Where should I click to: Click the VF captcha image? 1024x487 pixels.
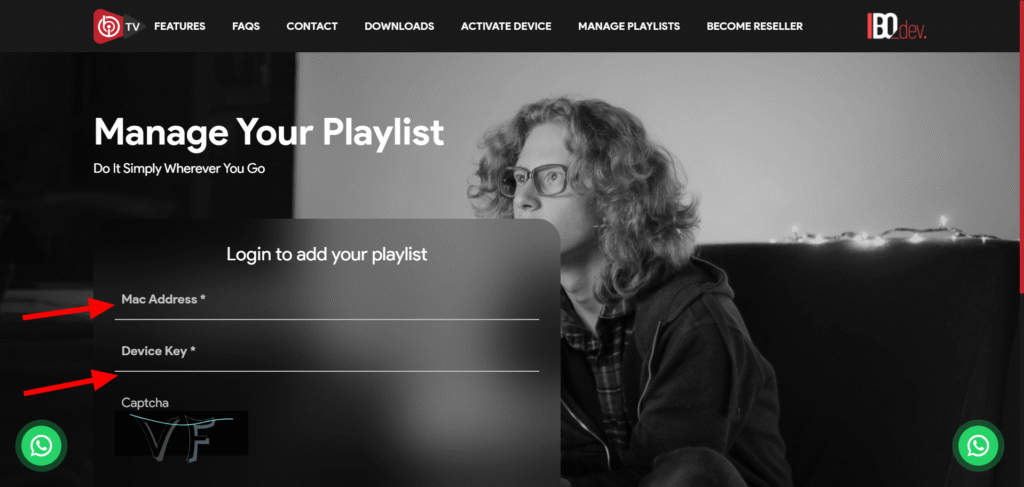click(182, 433)
